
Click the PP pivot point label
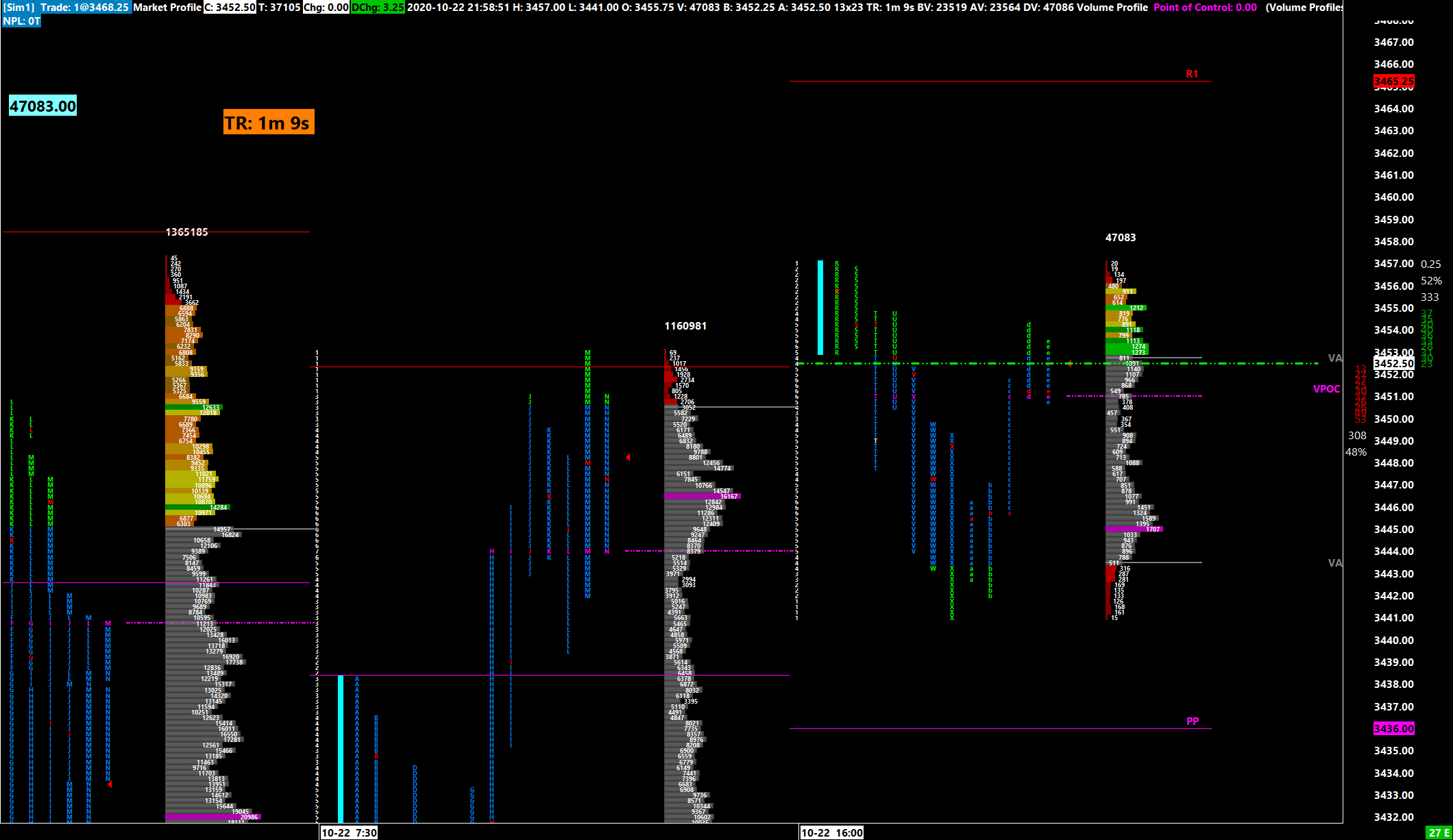(x=1192, y=721)
